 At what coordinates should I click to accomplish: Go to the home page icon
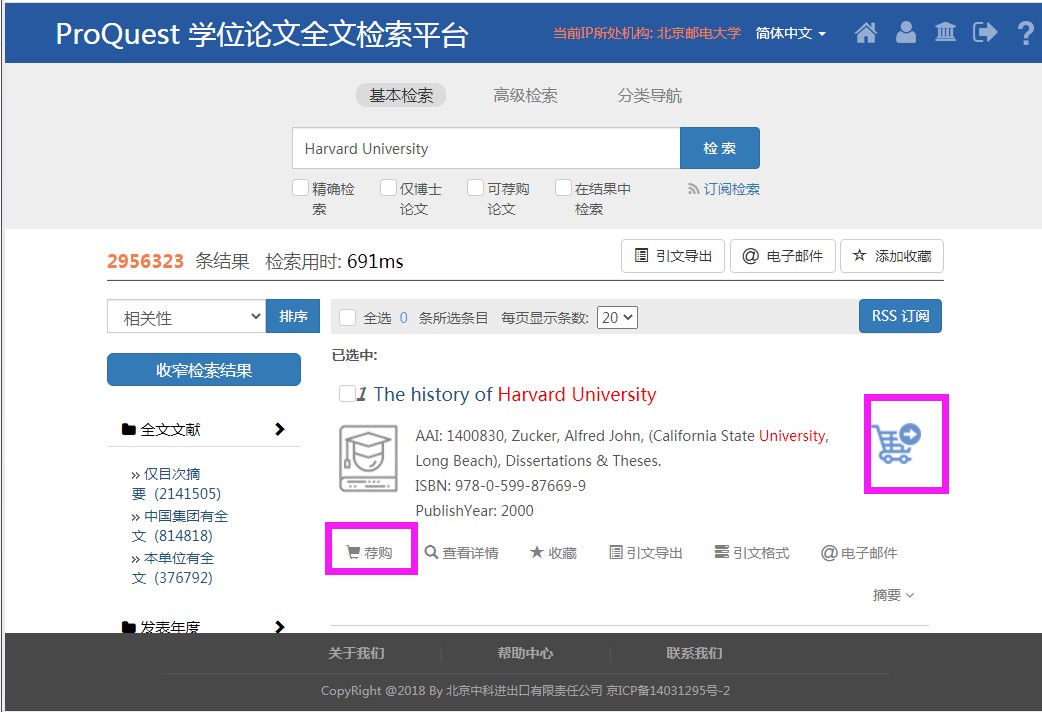tap(866, 33)
